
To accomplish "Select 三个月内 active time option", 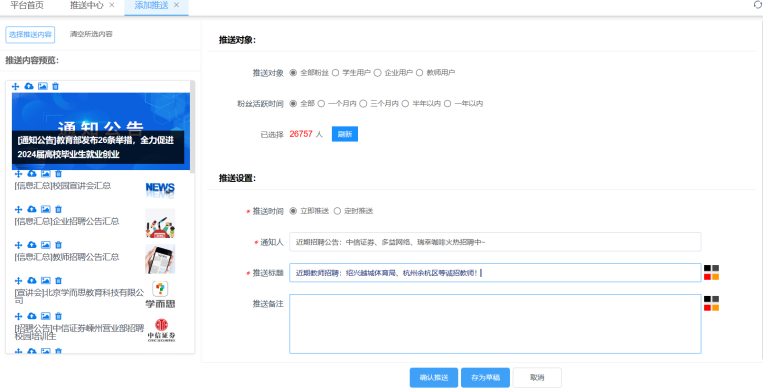I will 363,104.
